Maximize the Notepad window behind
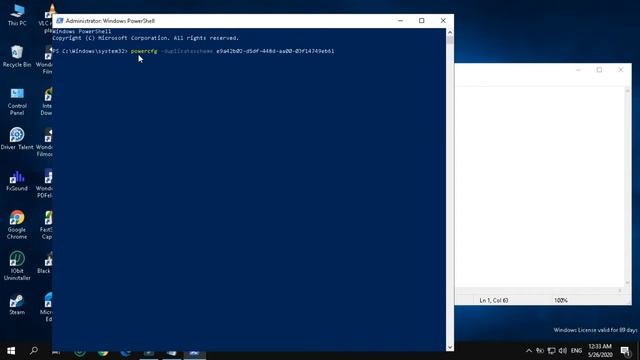 point(599,70)
